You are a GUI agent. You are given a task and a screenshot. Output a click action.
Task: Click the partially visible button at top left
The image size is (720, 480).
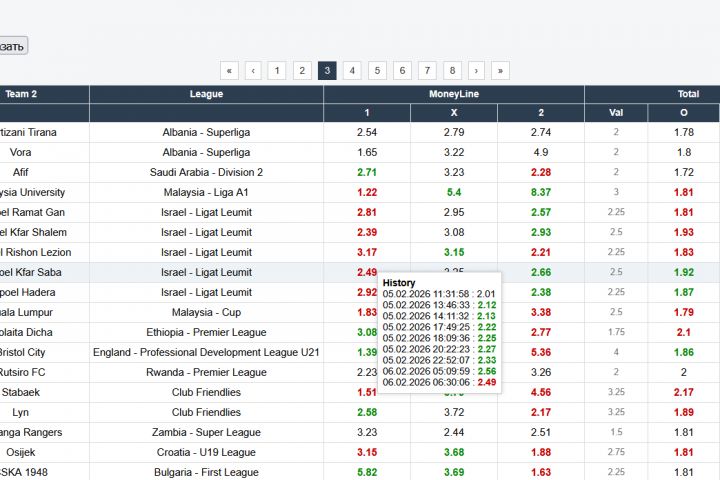[x=12, y=45]
